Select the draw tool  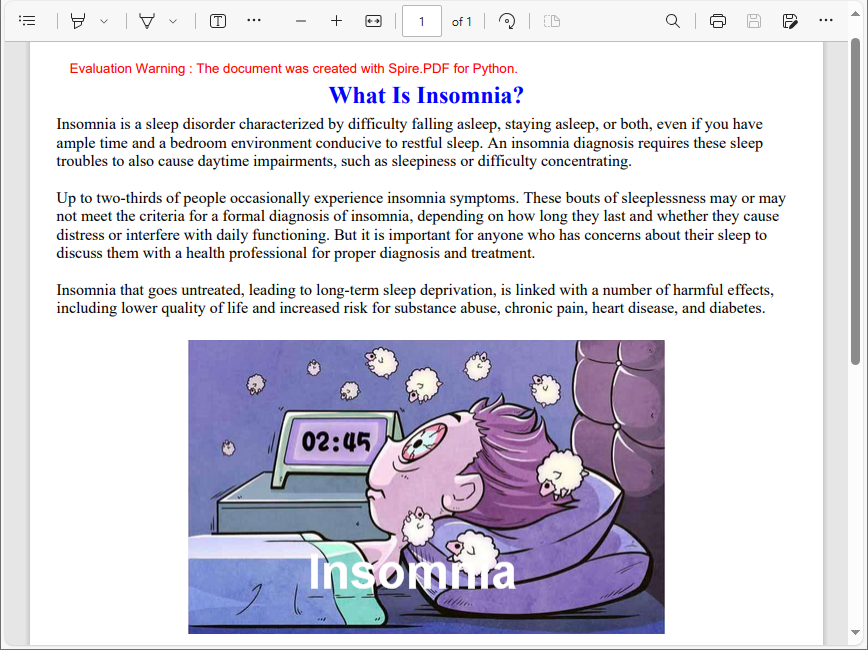pyautogui.click(x=146, y=20)
